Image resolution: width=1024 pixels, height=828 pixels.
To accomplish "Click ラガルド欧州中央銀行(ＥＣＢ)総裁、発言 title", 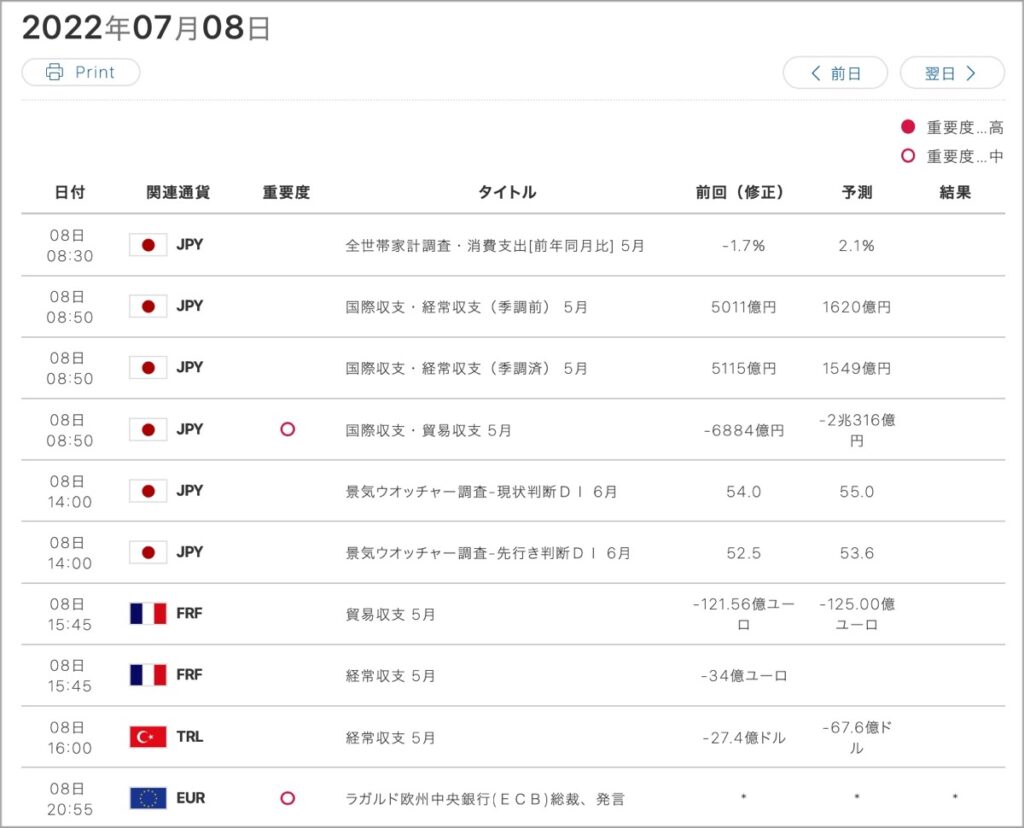I will pos(485,799).
